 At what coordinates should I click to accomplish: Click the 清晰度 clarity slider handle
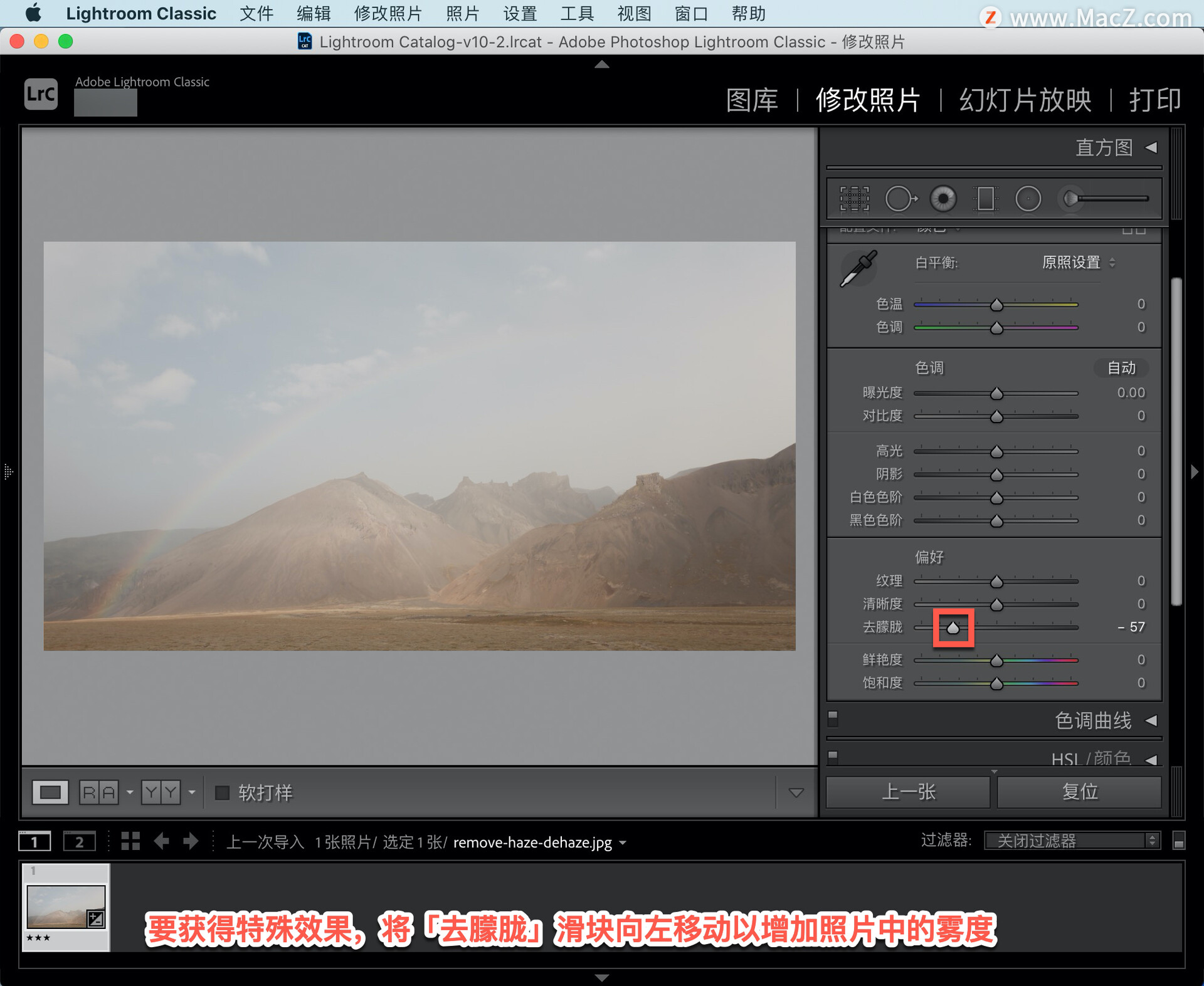(996, 605)
